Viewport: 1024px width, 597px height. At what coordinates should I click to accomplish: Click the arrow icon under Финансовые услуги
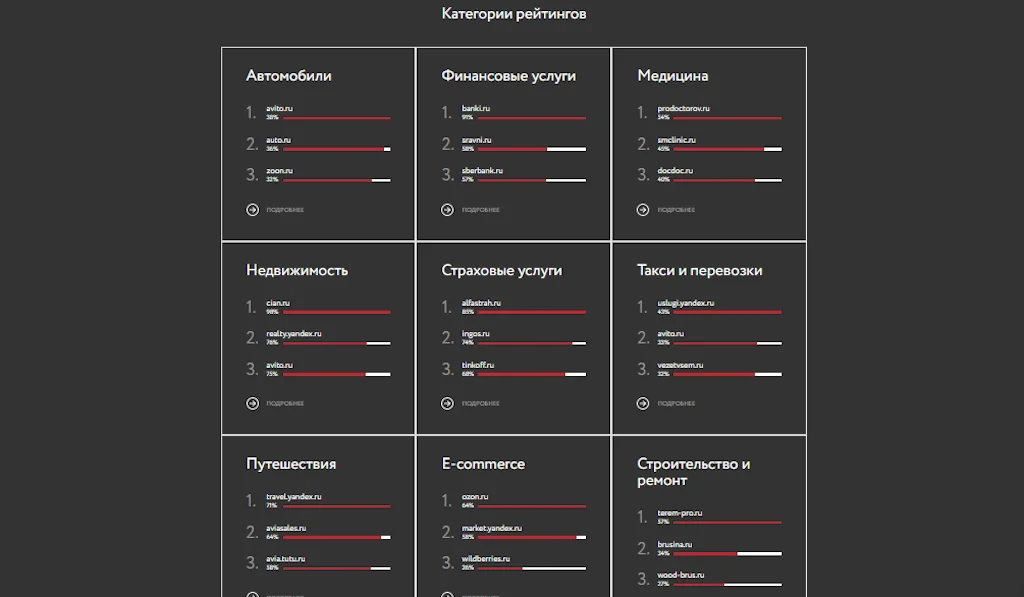pyautogui.click(x=446, y=209)
